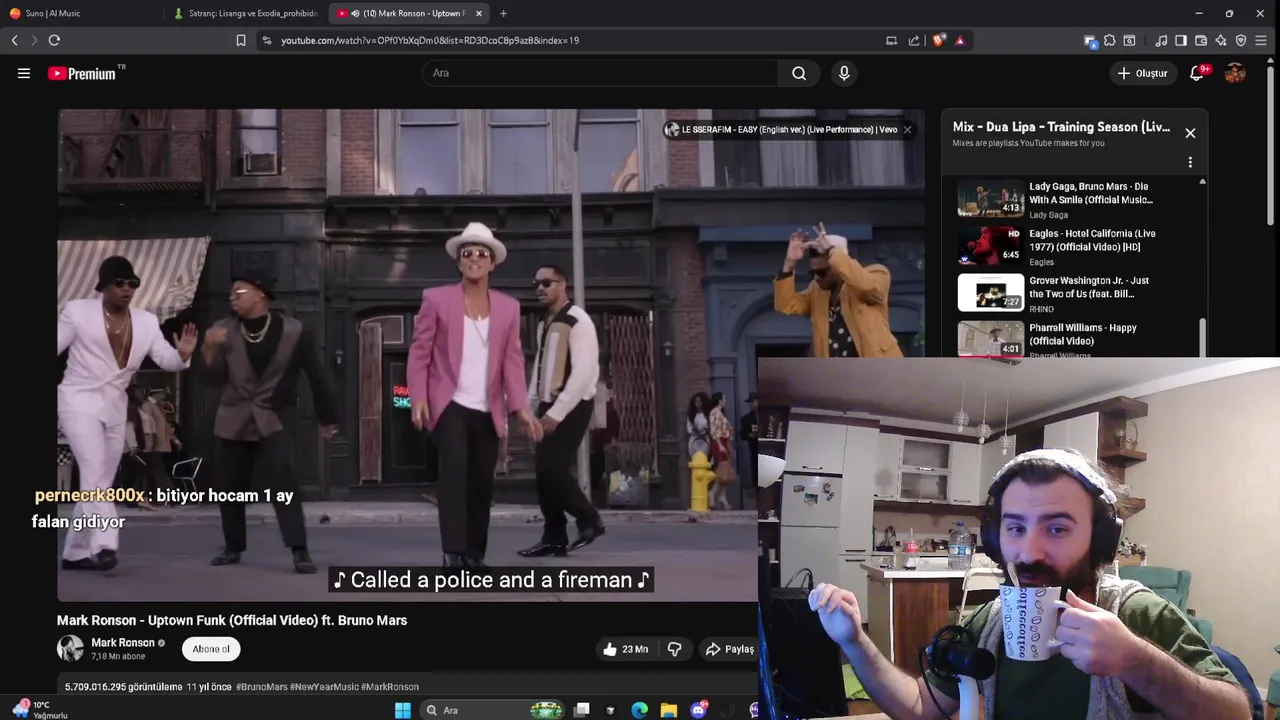Click the YouTube search magnifier button
The height and width of the screenshot is (720, 1280).
799,73
